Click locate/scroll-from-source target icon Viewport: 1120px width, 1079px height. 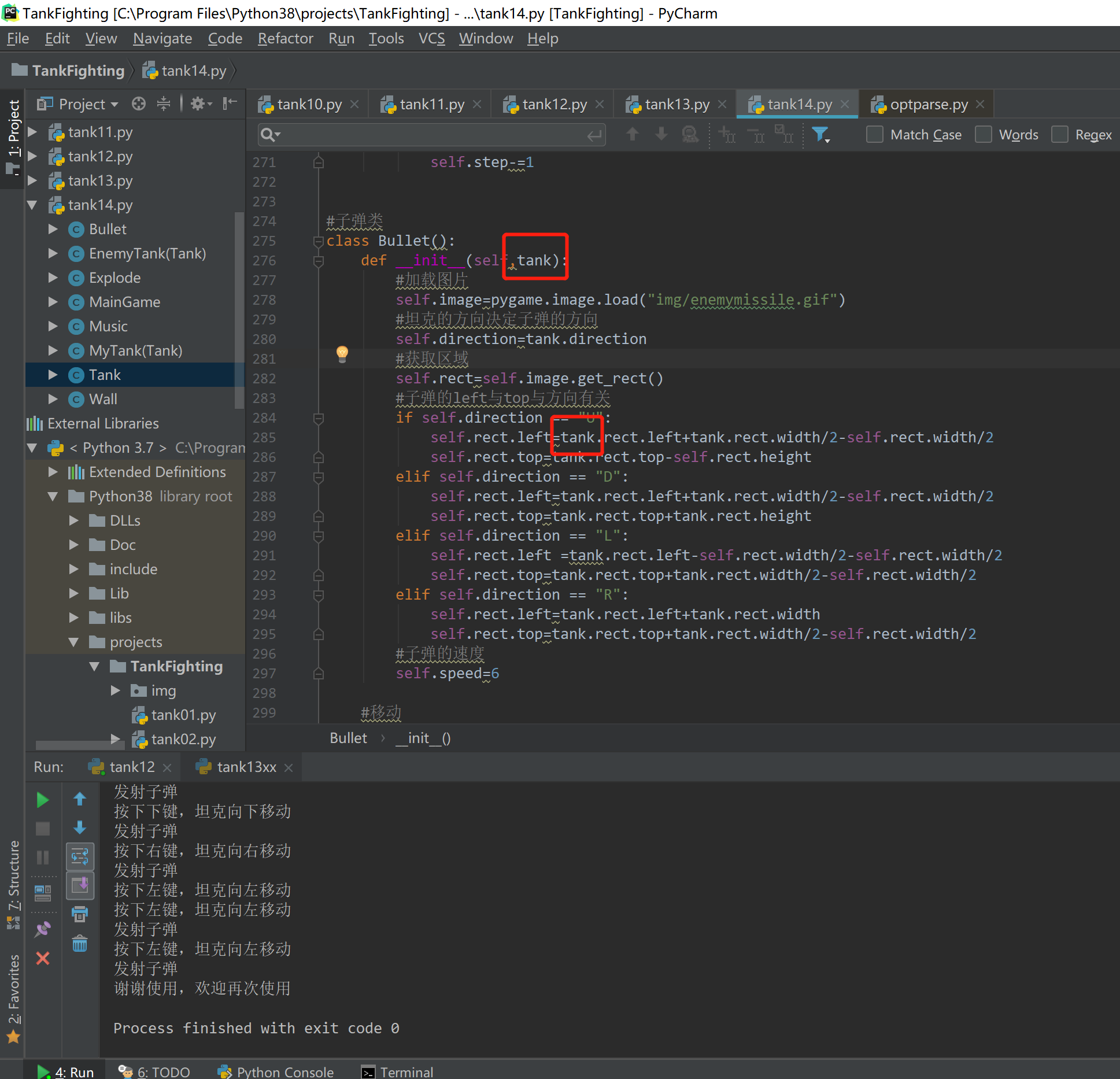pos(139,104)
